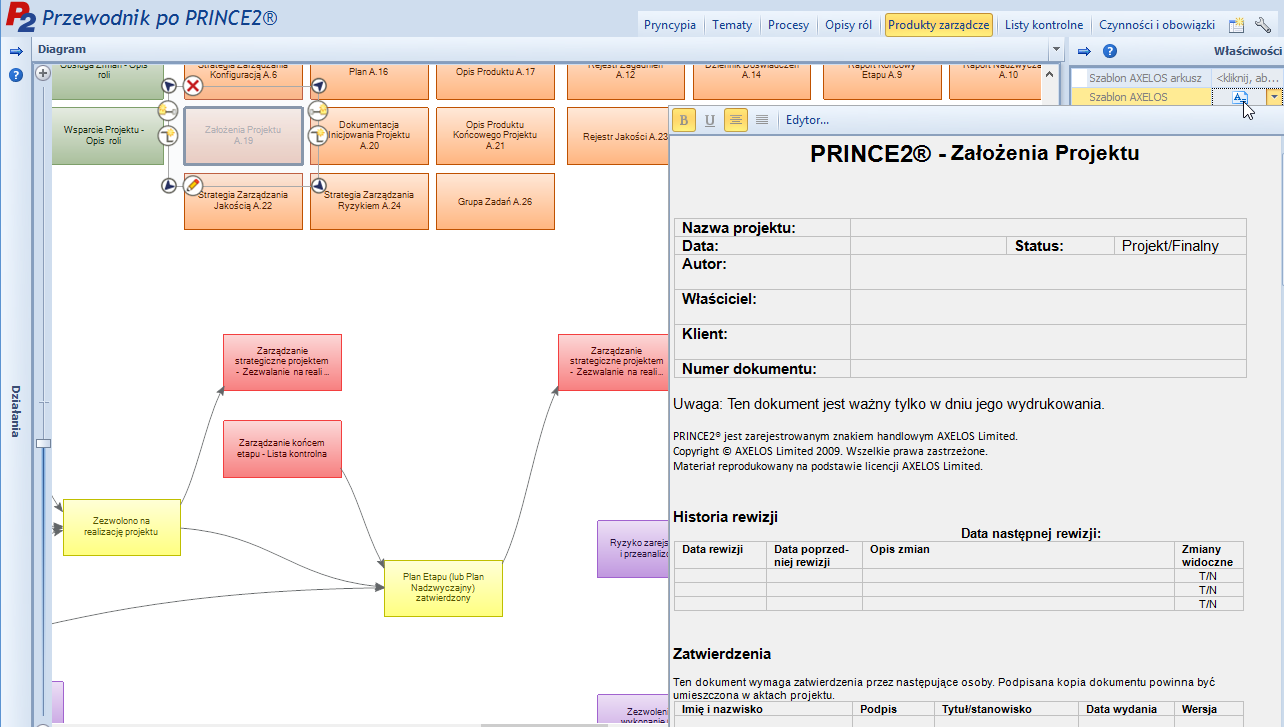Image resolution: width=1284 pixels, height=727 pixels.
Task: Toggle bold formatting in editor toolbar
Action: point(684,120)
